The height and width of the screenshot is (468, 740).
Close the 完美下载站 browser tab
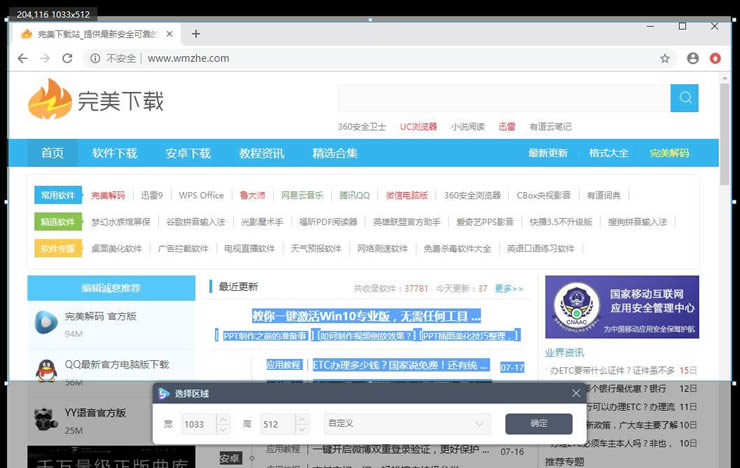(169, 34)
